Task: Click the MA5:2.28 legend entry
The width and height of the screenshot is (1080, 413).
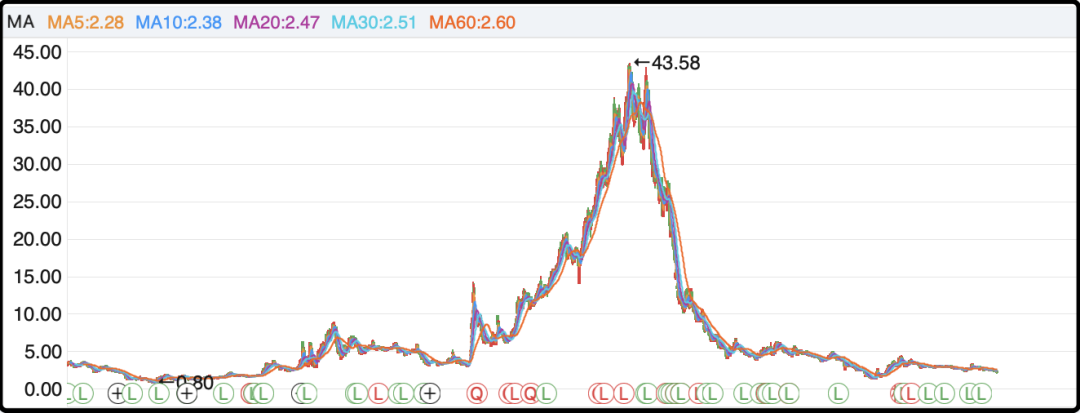Action: tap(85, 22)
